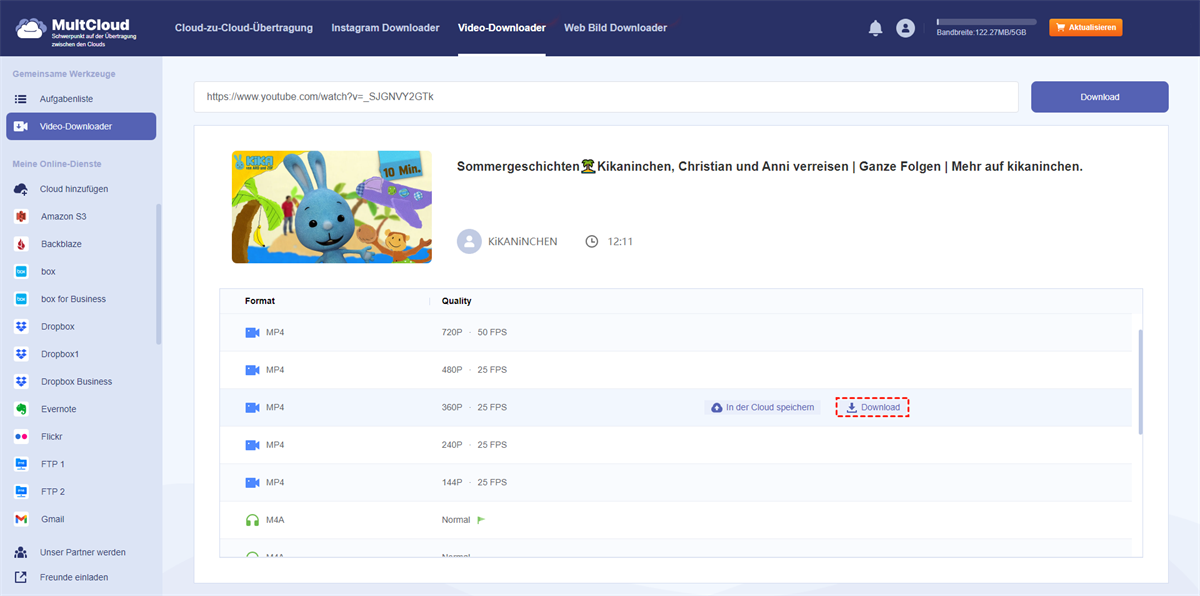Click the MultCloud logo
The image size is (1200, 596).
coord(76,28)
